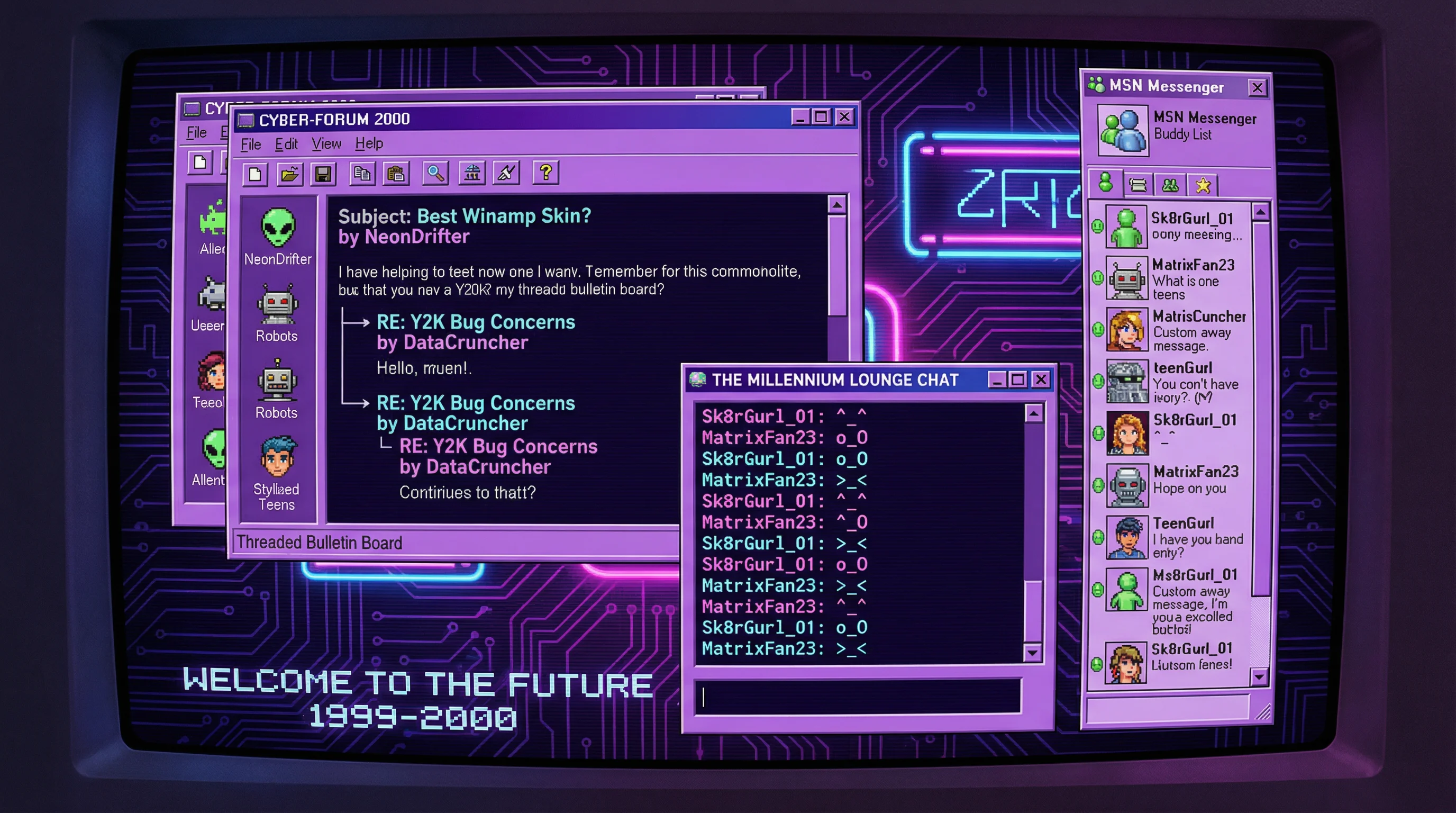This screenshot has height=813, width=1456.
Task: Open the View menu in Cyber-Forum
Action: [326, 144]
